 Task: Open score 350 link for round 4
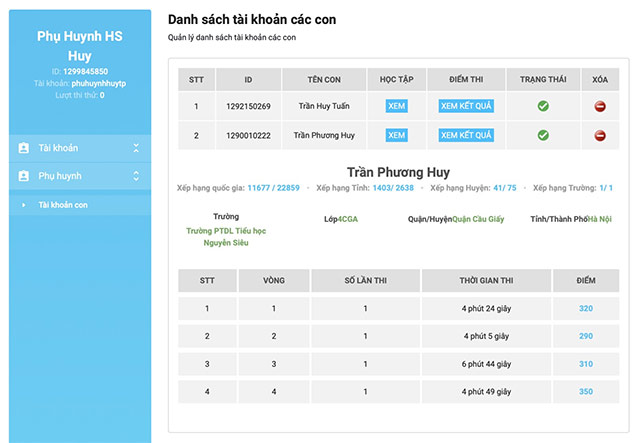point(585,391)
